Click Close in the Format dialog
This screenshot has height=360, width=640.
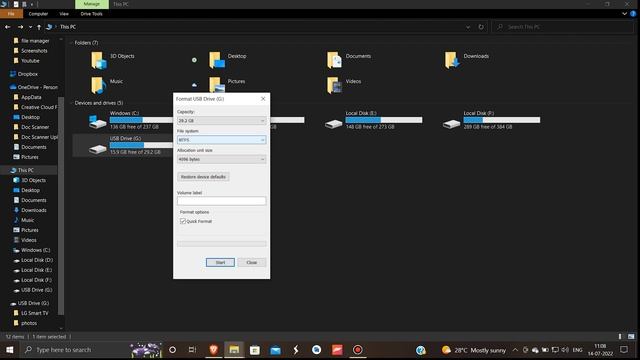coord(251,262)
